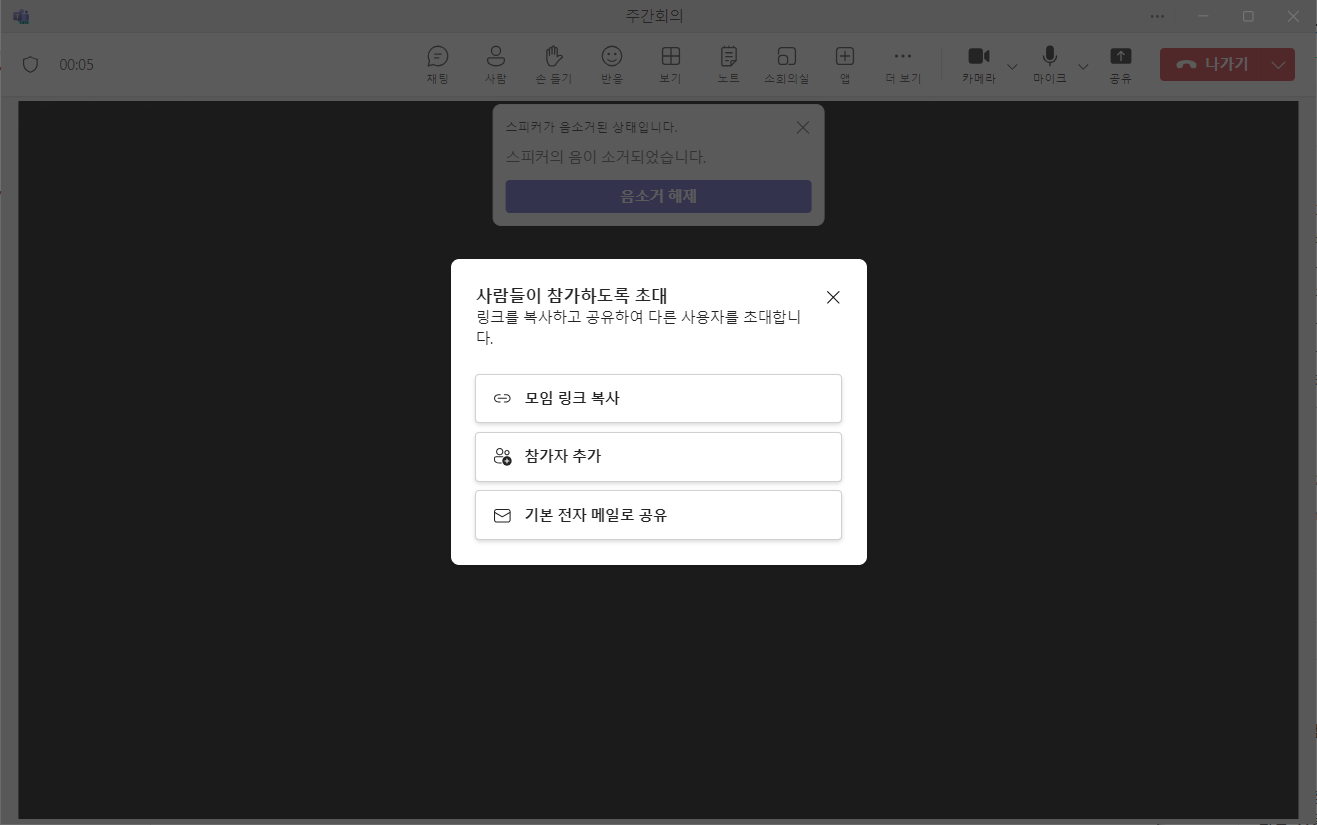This screenshot has height=825, width=1317.
Task: Click the meeting security shield icon
Action: pos(30,63)
